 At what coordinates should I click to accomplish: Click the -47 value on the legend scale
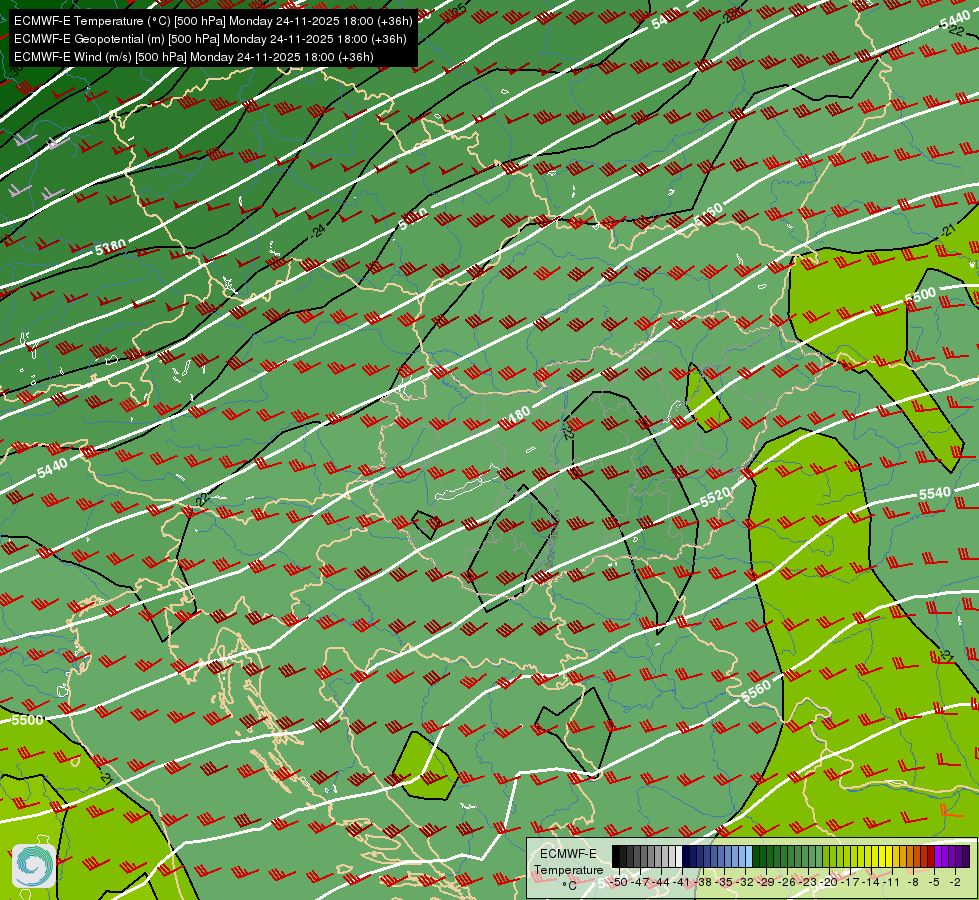tap(641, 882)
